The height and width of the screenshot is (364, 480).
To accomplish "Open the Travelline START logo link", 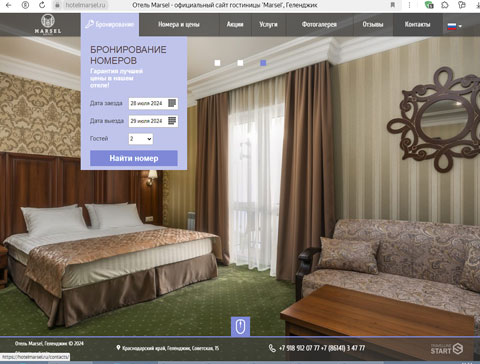I will pos(446,349).
